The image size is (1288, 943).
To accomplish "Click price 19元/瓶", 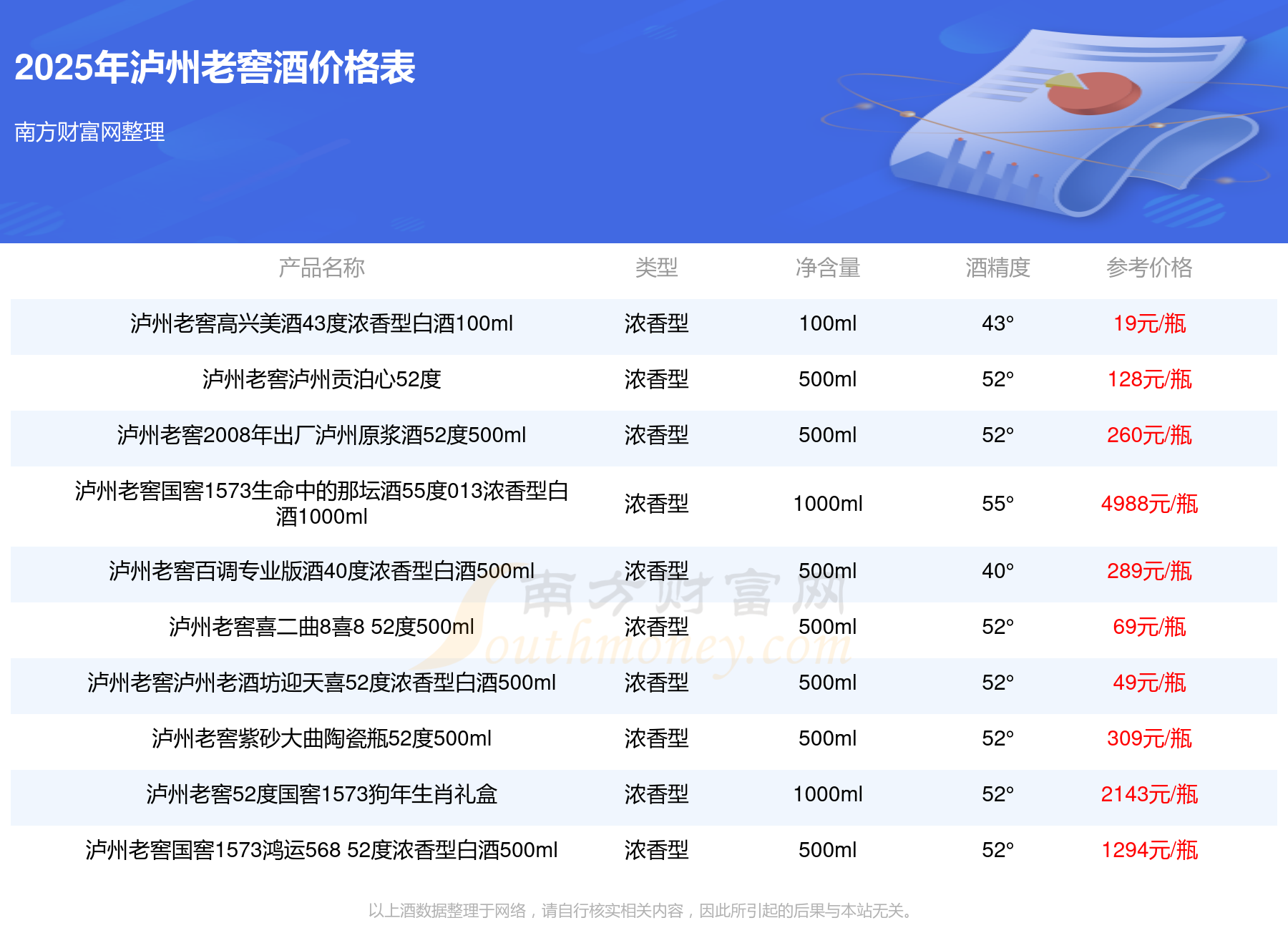I will (1149, 323).
